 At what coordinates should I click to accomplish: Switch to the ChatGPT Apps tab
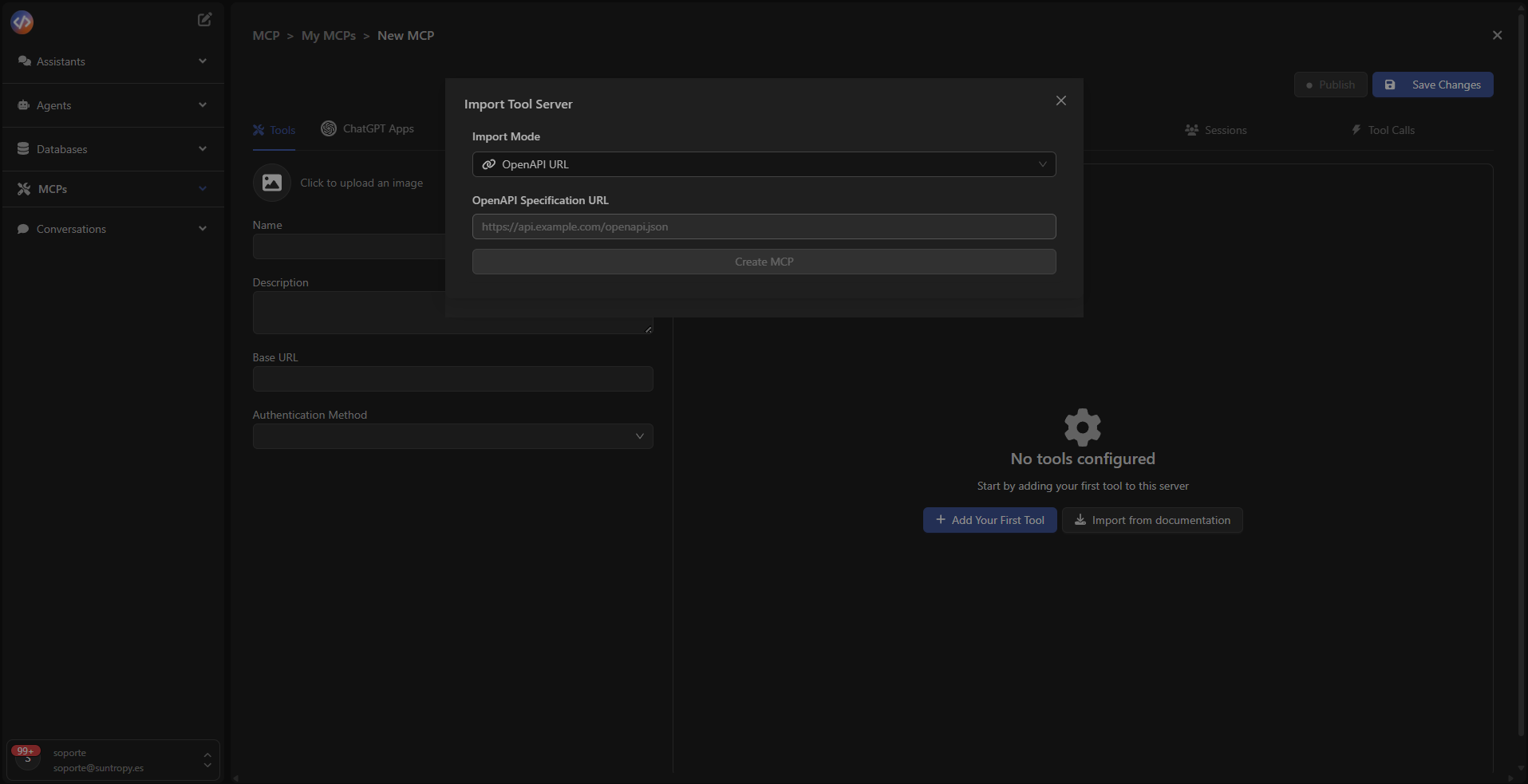click(368, 128)
